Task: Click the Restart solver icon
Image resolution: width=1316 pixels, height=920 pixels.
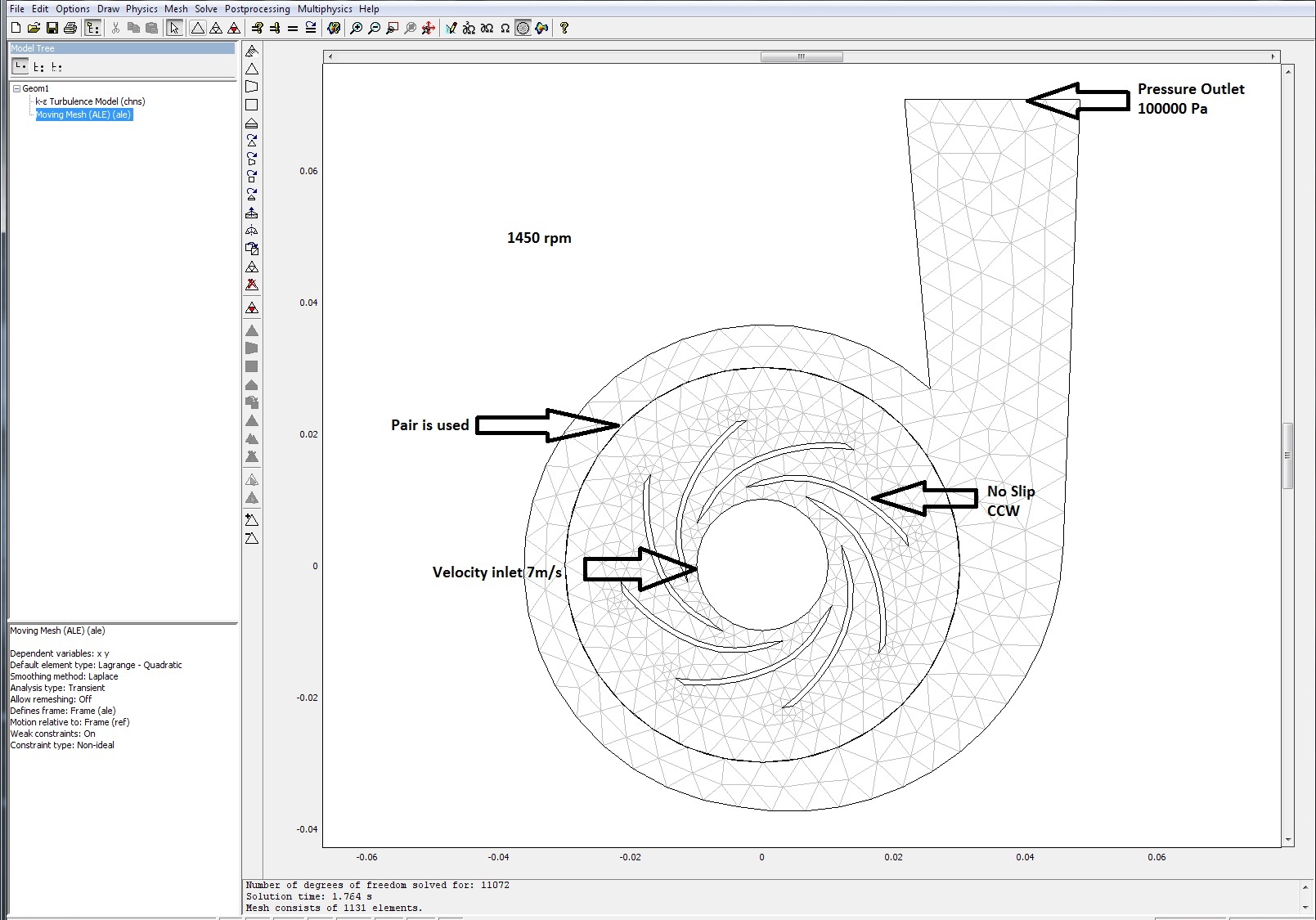Action: [311, 28]
